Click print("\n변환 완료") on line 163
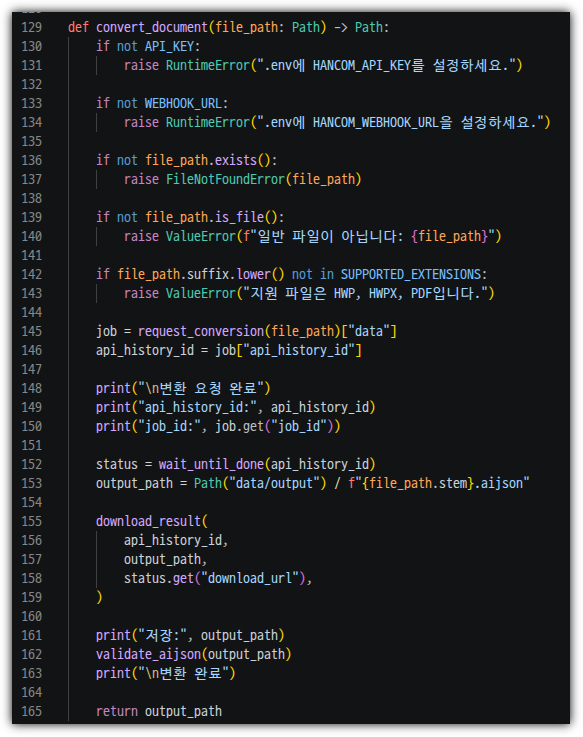Screen dimensions: 583x737 (x=165, y=674)
